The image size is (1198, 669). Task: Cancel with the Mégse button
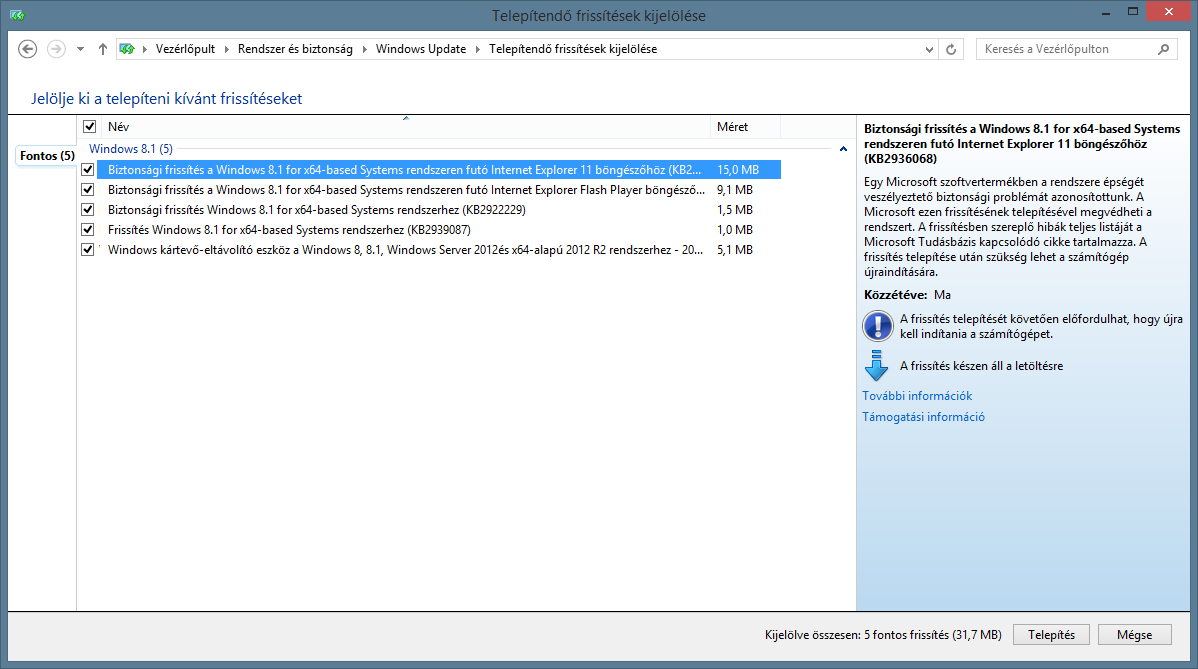[x=1135, y=635]
